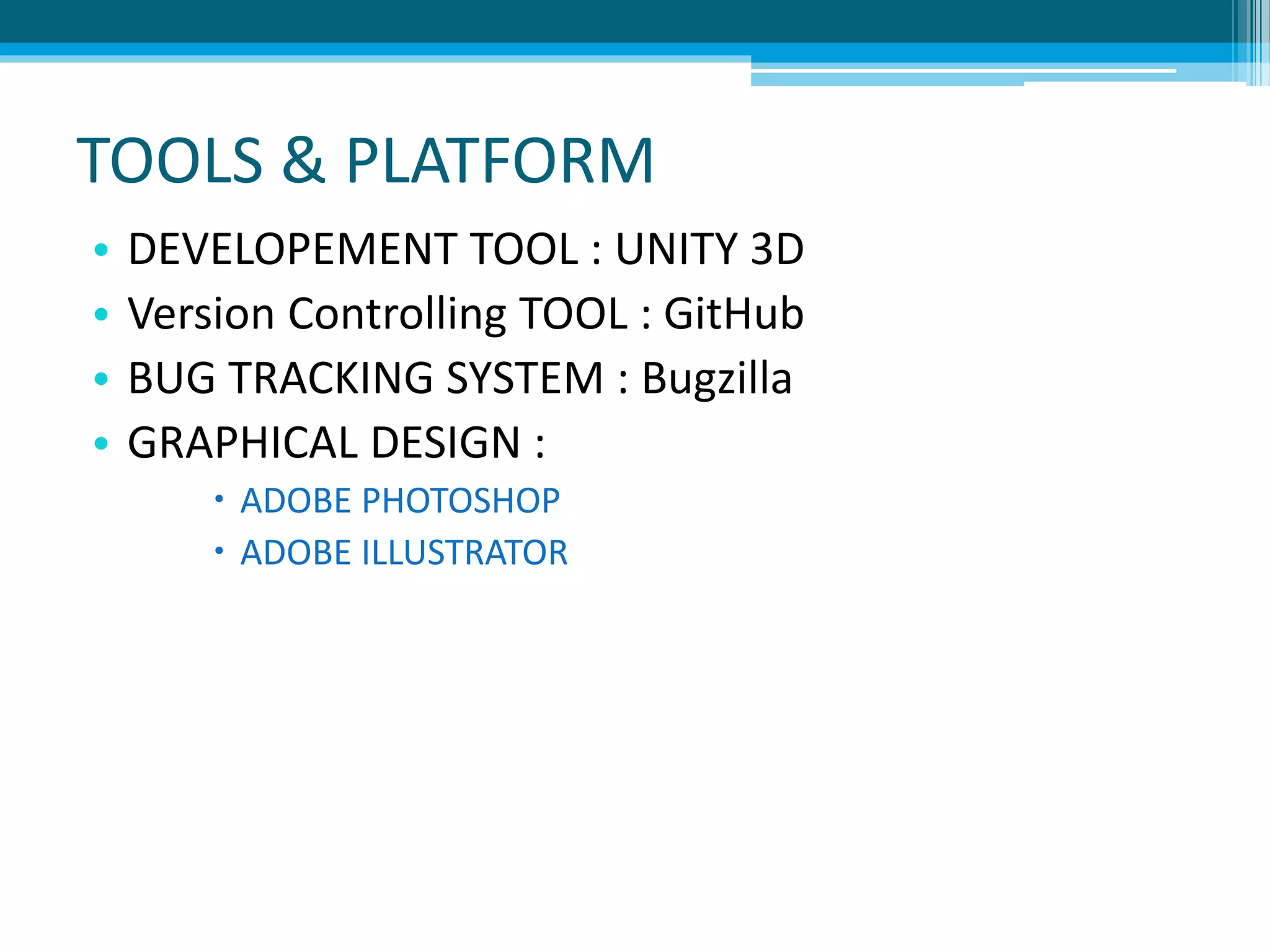The height and width of the screenshot is (952, 1270).
Task: Click the cyan bullet beside BUG TRACKING
Action: (x=101, y=379)
